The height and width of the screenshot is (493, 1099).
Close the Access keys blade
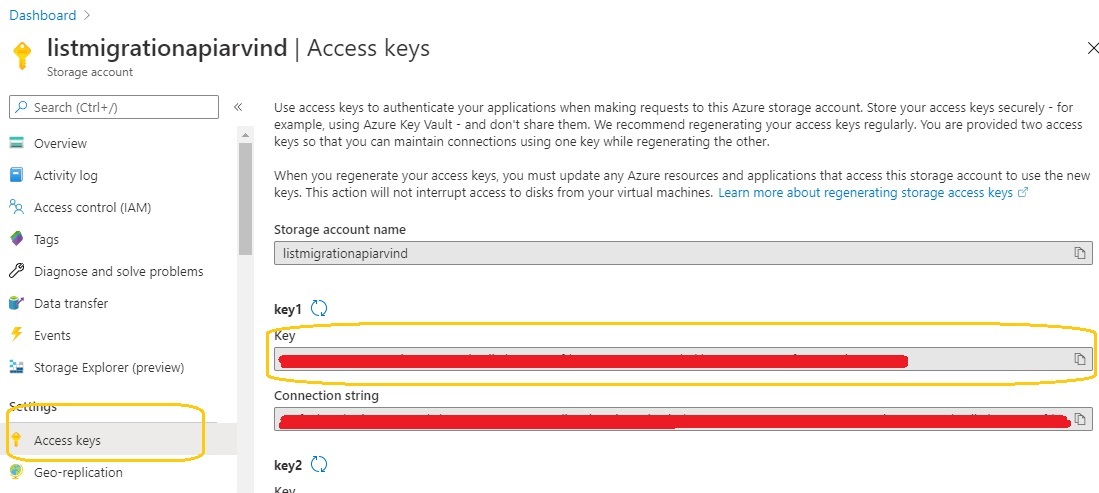pos(1091,48)
